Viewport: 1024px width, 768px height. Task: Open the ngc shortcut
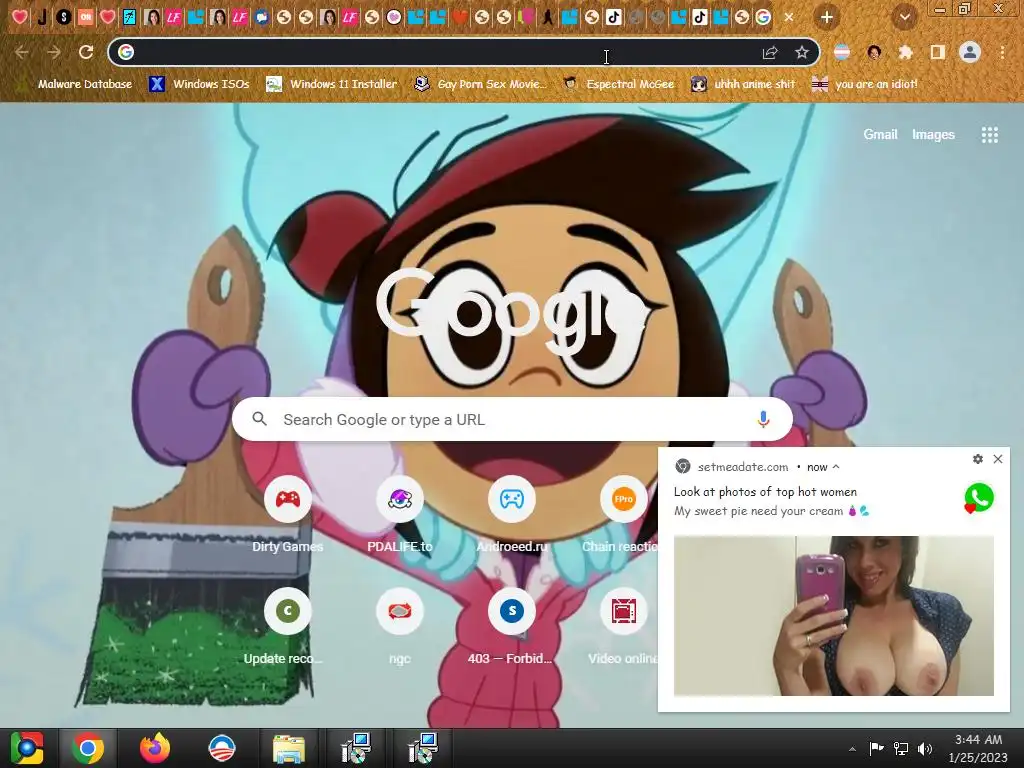click(400, 628)
